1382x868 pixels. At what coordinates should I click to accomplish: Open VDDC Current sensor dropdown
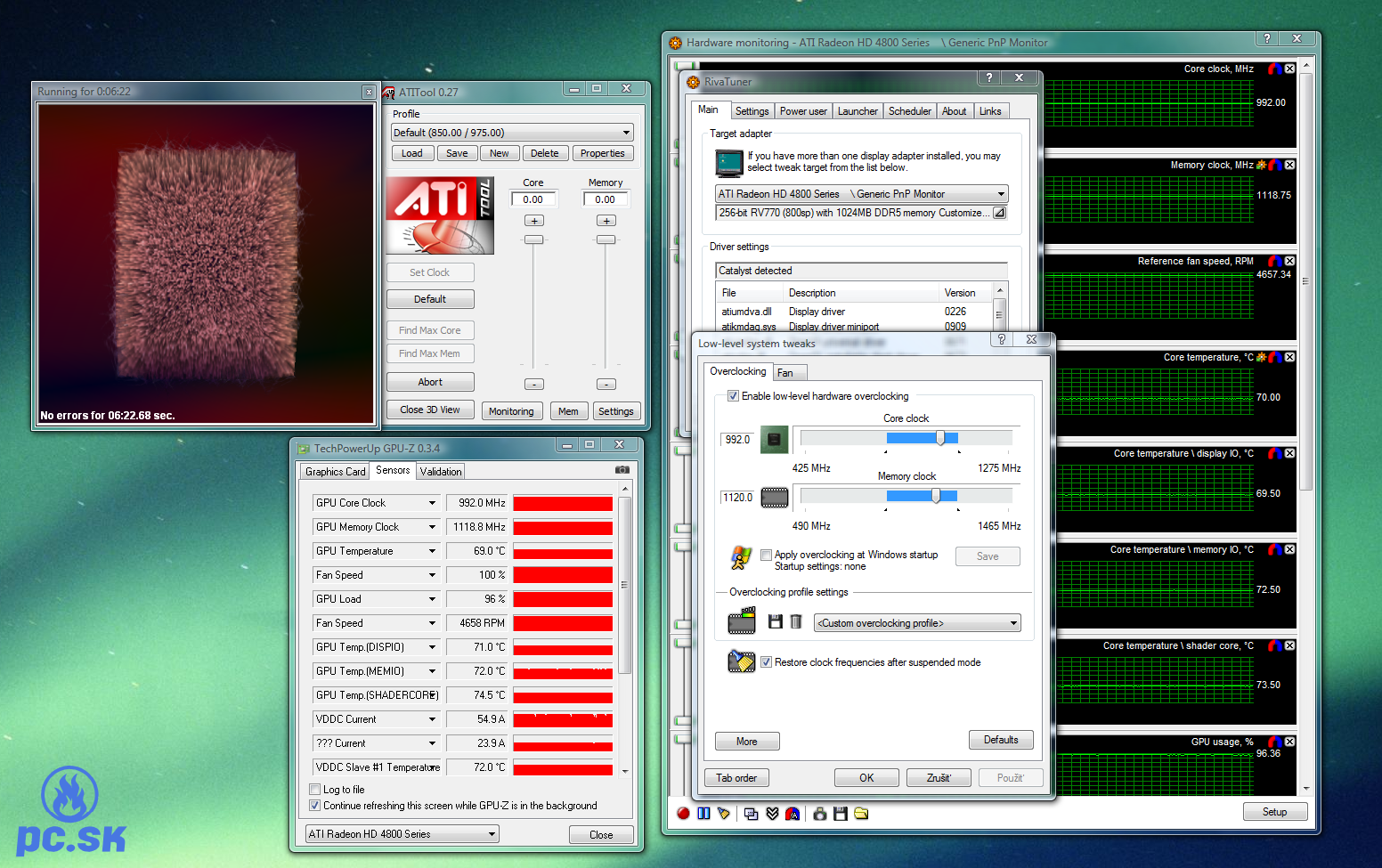(x=432, y=719)
